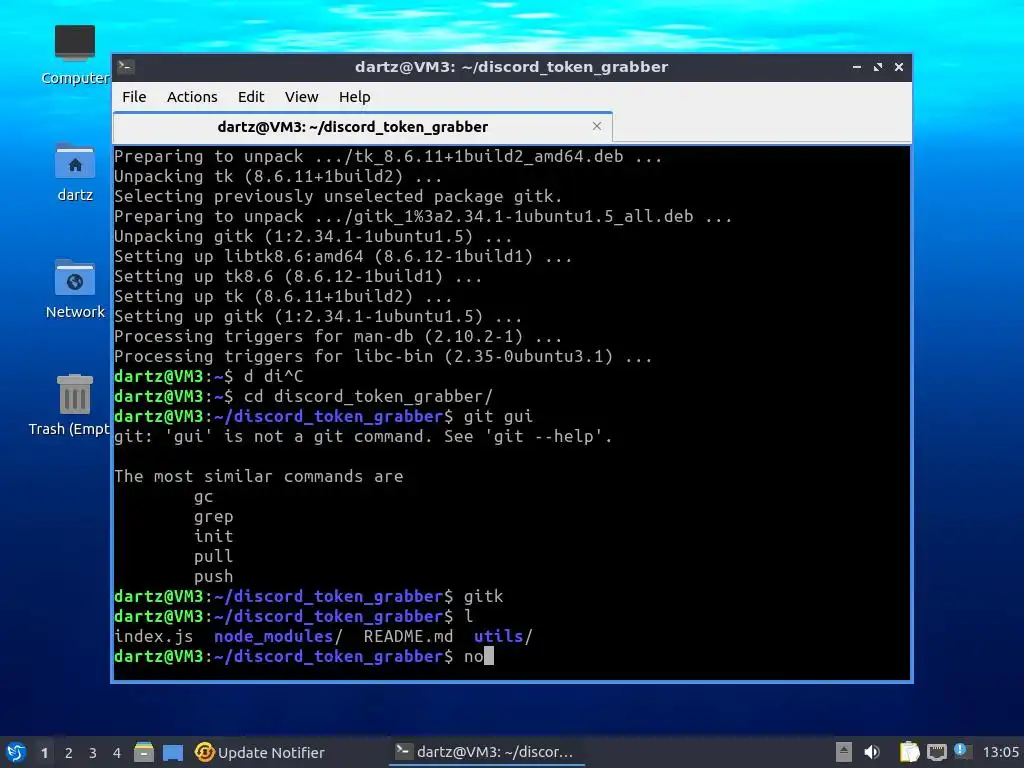The image size is (1024, 768).
Task: Activate the terminal taskbar item
Action: click(x=485, y=752)
